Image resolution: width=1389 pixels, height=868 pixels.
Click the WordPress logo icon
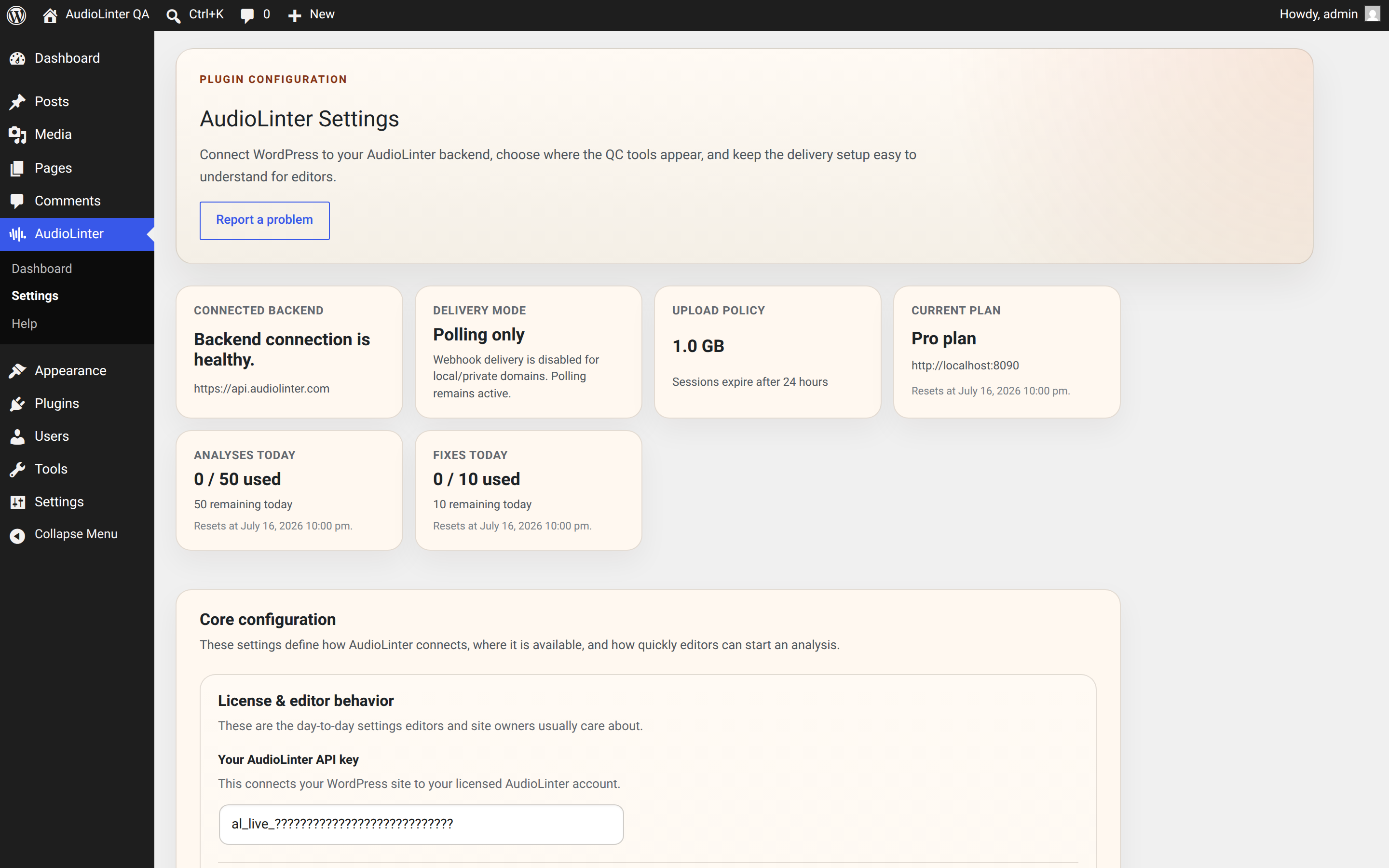pos(17,15)
